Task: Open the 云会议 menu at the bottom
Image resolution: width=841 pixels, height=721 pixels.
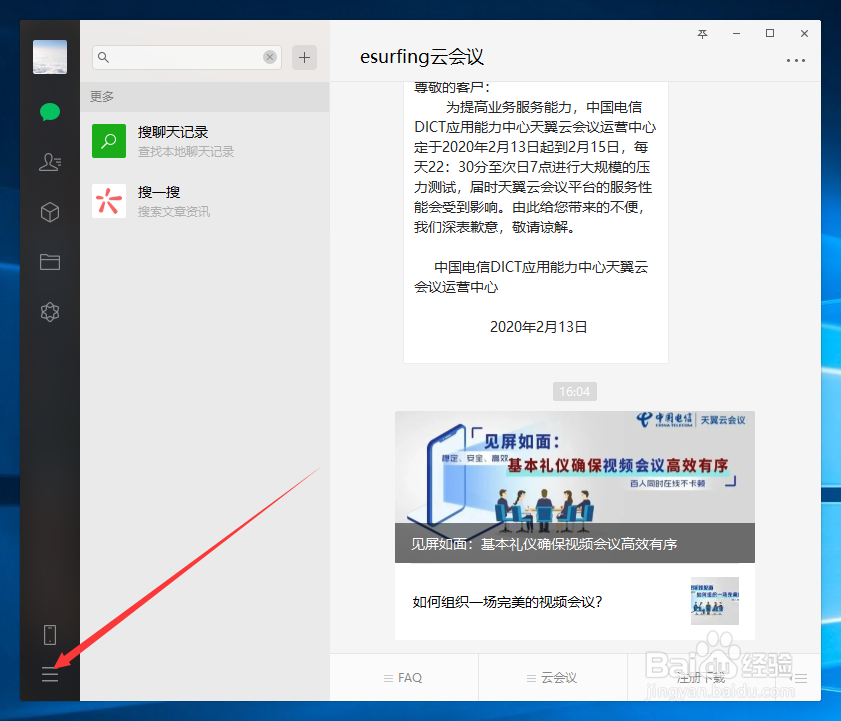Action: (553, 677)
